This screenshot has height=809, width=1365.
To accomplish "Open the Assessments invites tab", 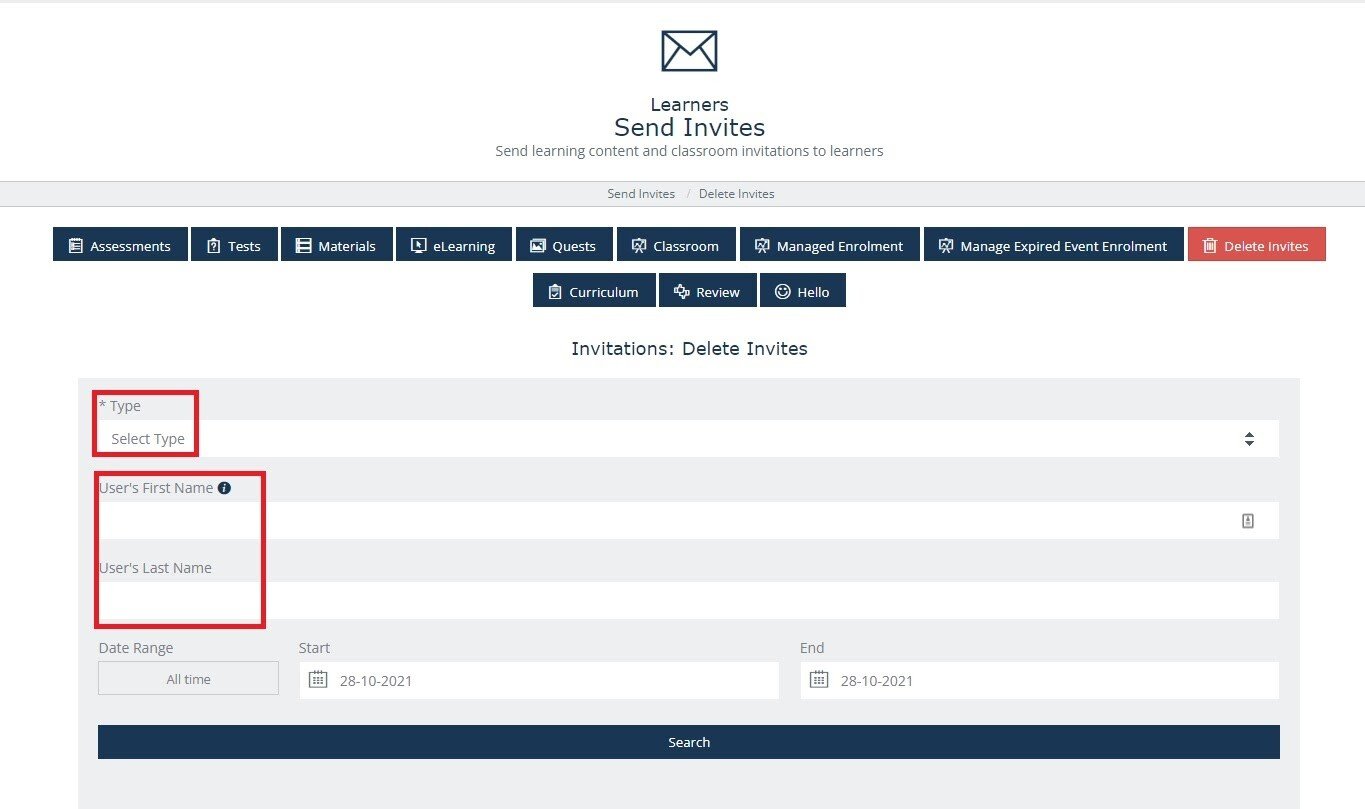I will (x=120, y=246).
